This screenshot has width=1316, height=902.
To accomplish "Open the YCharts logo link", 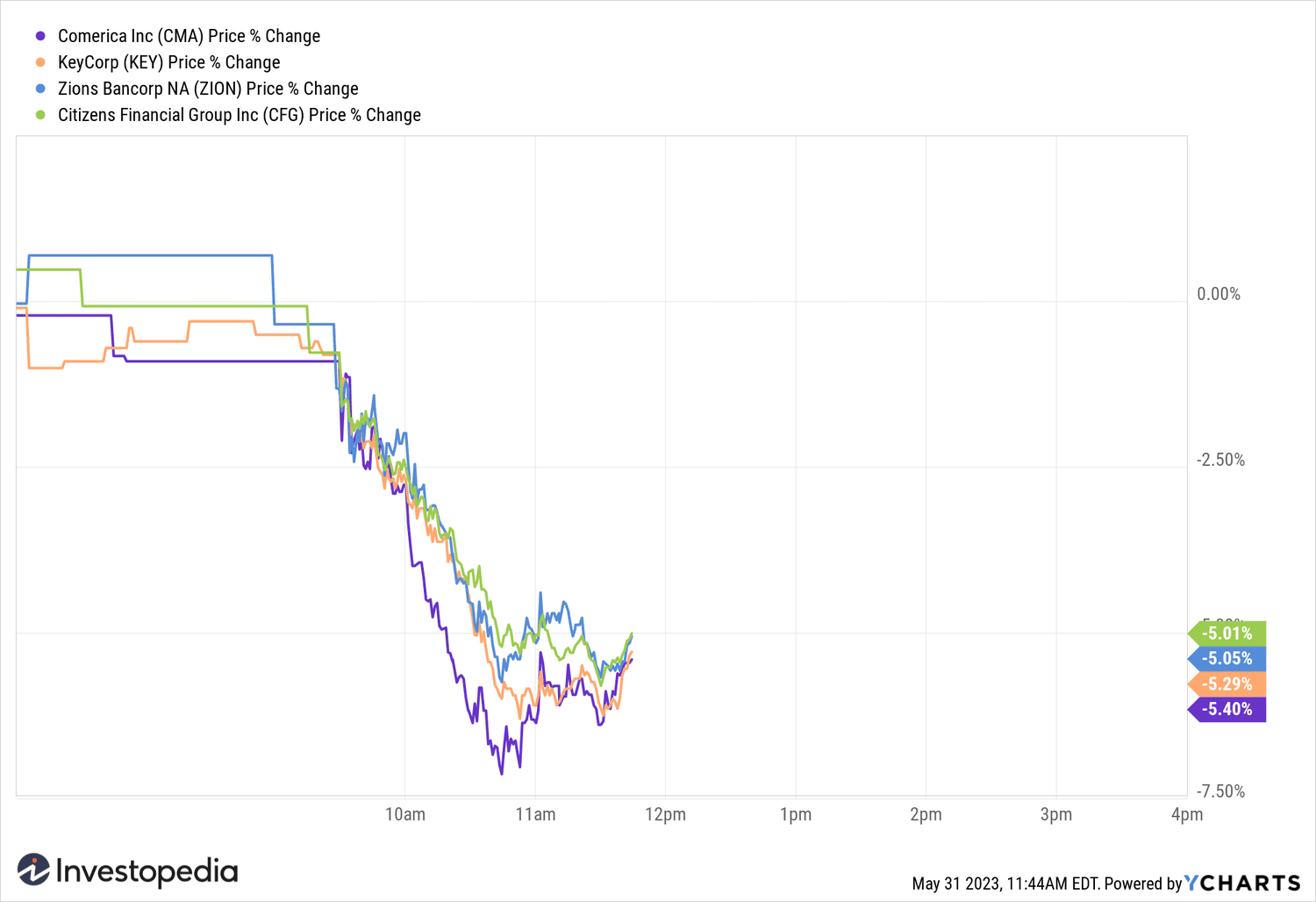I will click(x=1242, y=883).
